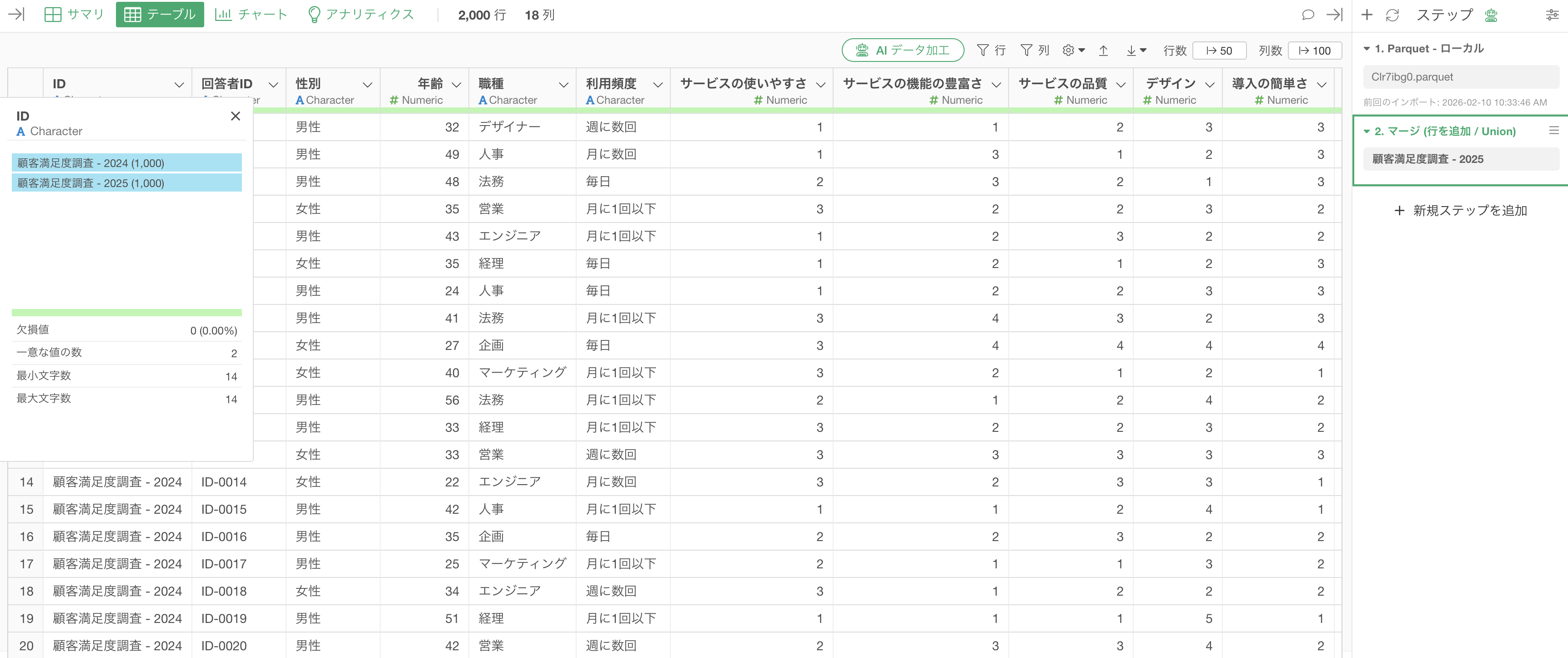Click the export upload arrow icon
The image size is (1568, 658).
1103,51
